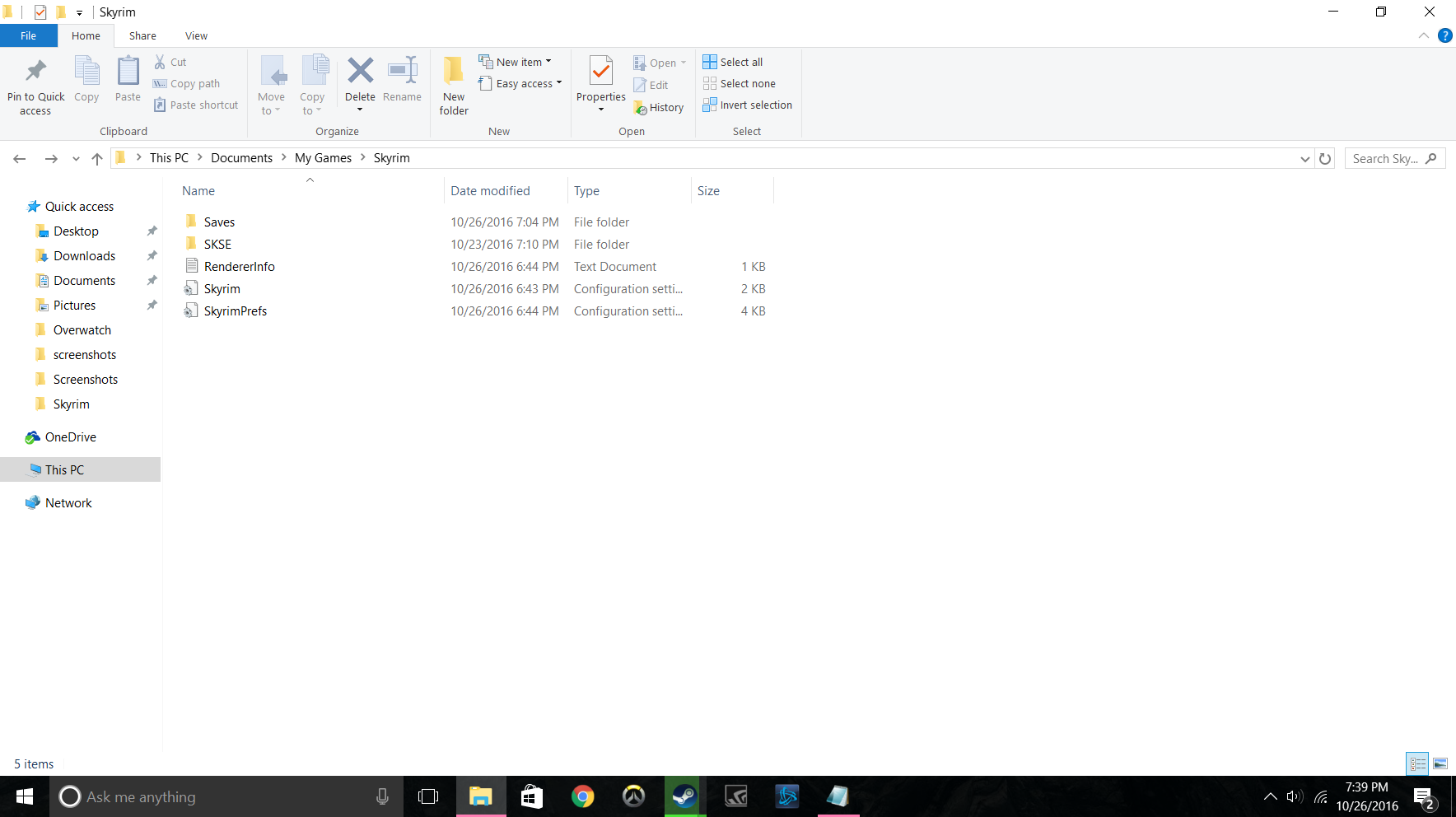Expand the Easy access menu
This screenshot has height=817, width=1456.
520,83
